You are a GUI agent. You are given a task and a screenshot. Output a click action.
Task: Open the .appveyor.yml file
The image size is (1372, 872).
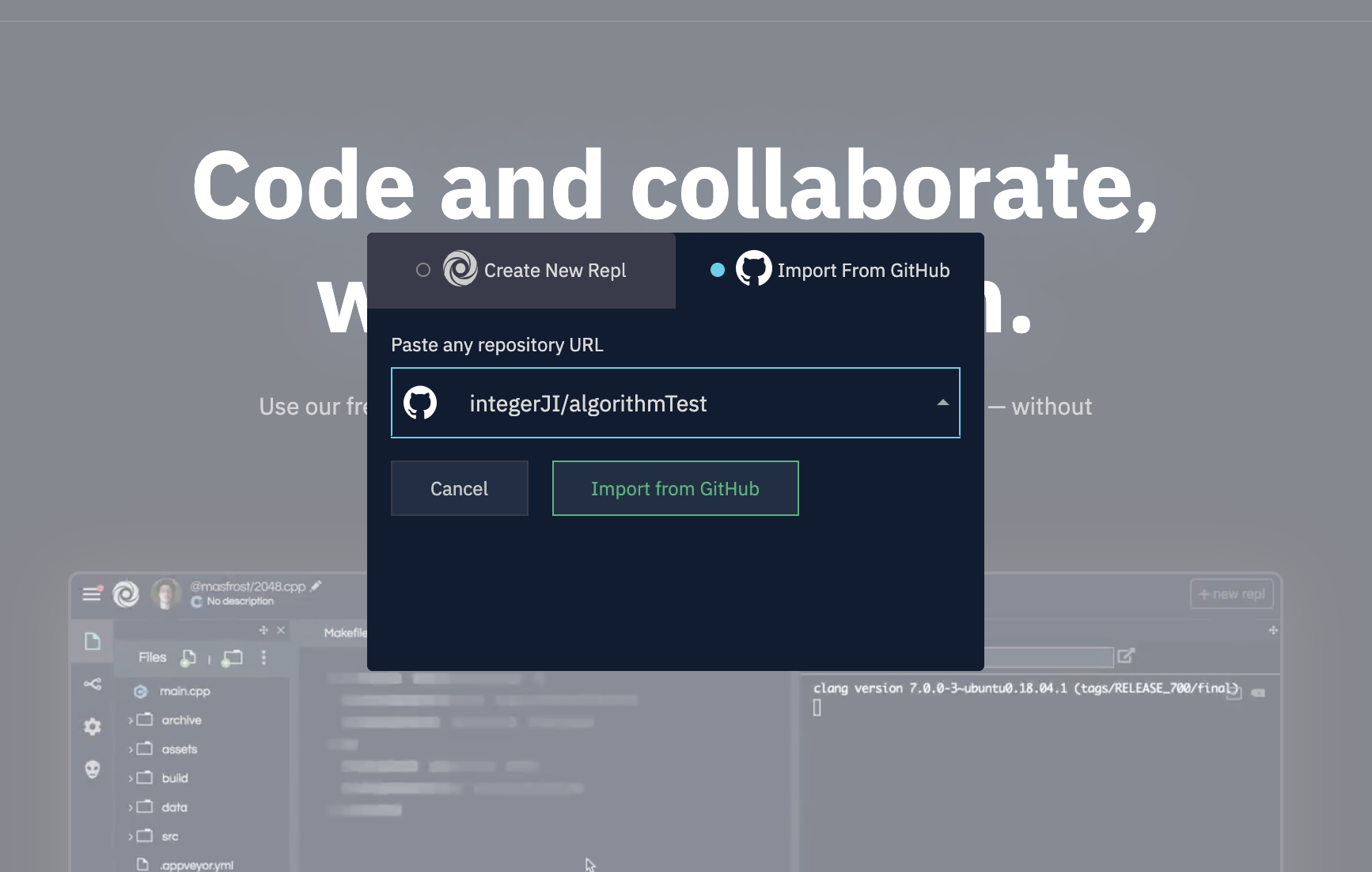click(x=197, y=865)
